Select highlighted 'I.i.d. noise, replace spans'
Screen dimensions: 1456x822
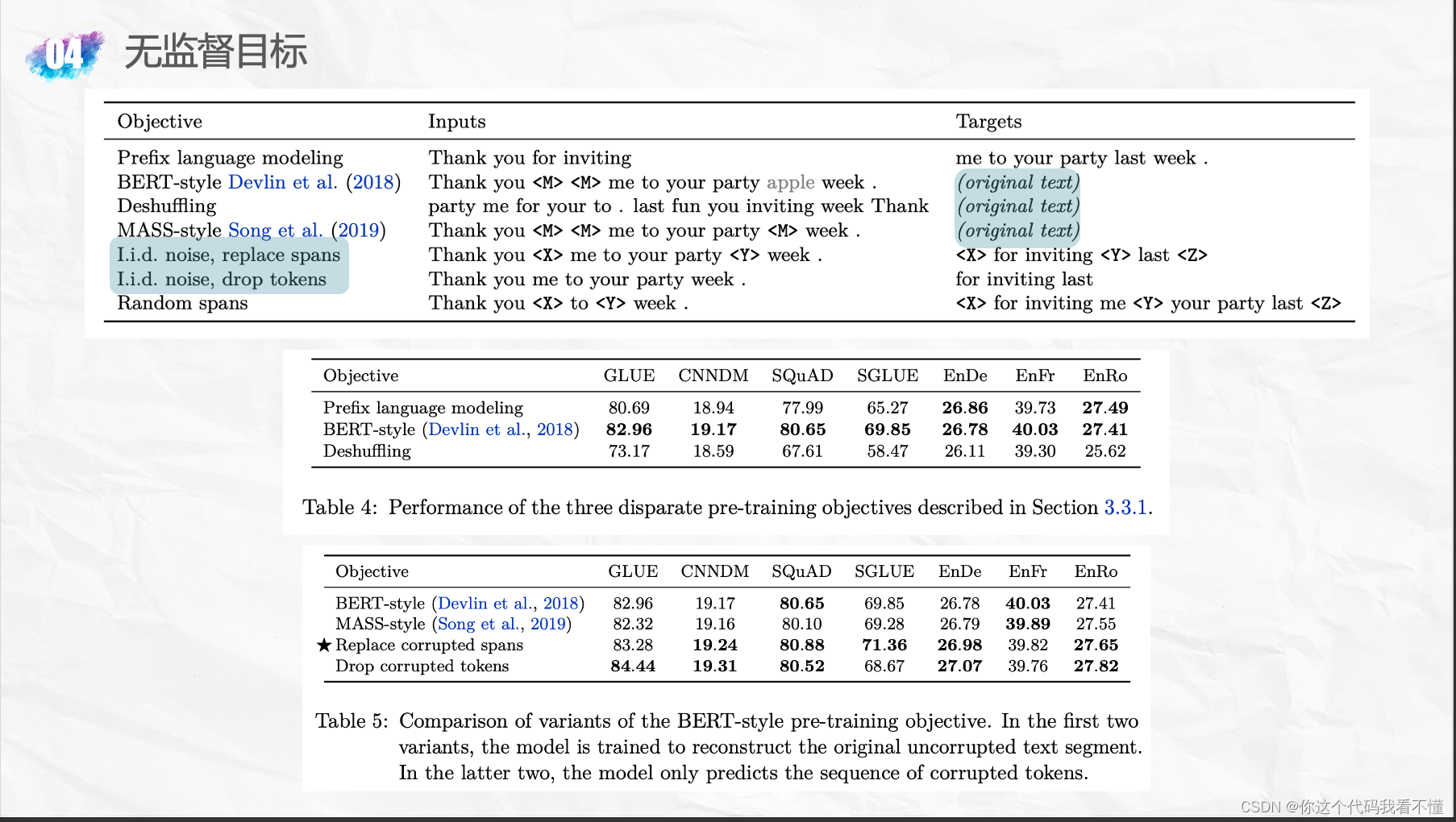click(x=229, y=255)
